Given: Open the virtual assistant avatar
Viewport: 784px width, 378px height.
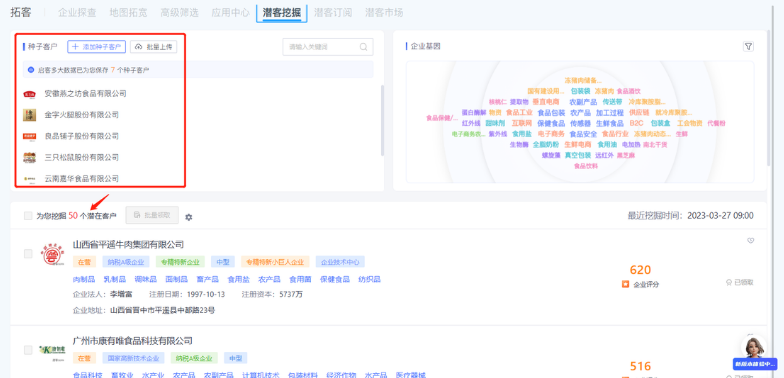Looking at the screenshot, I should point(754,346).
